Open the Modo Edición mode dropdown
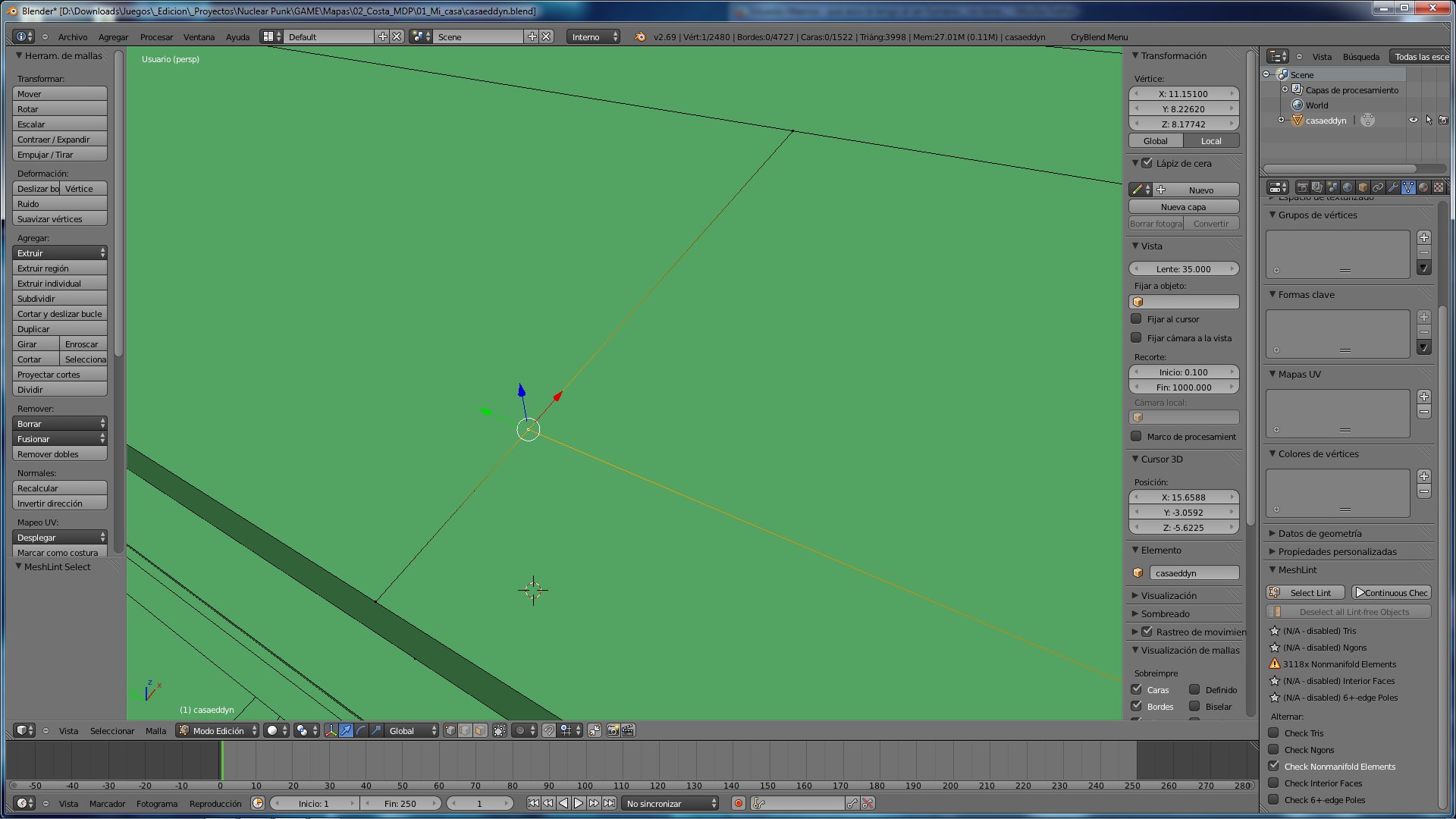Screen dimensions: 1456x819 (x=218, y=731)
